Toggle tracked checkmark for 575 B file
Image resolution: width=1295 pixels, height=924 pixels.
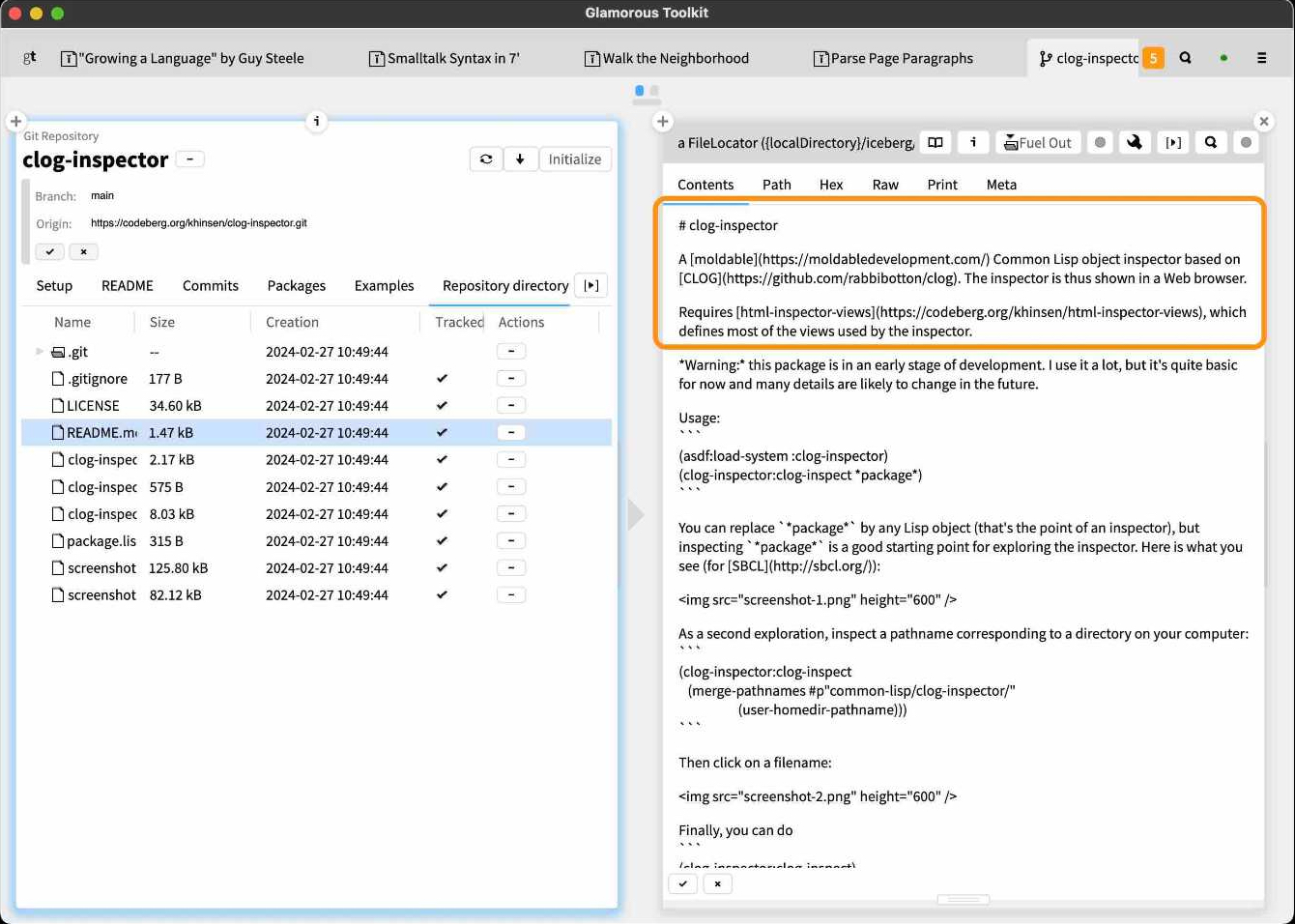pos(442,487)
